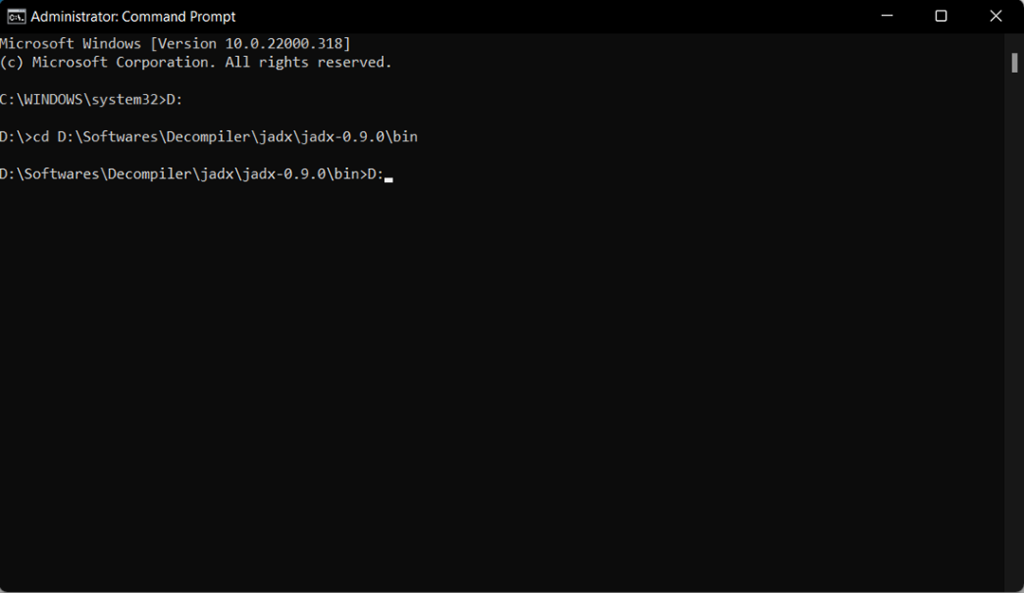
Task: Click the blinking cursor after 'bin>D:'
Action: [389, 180]
